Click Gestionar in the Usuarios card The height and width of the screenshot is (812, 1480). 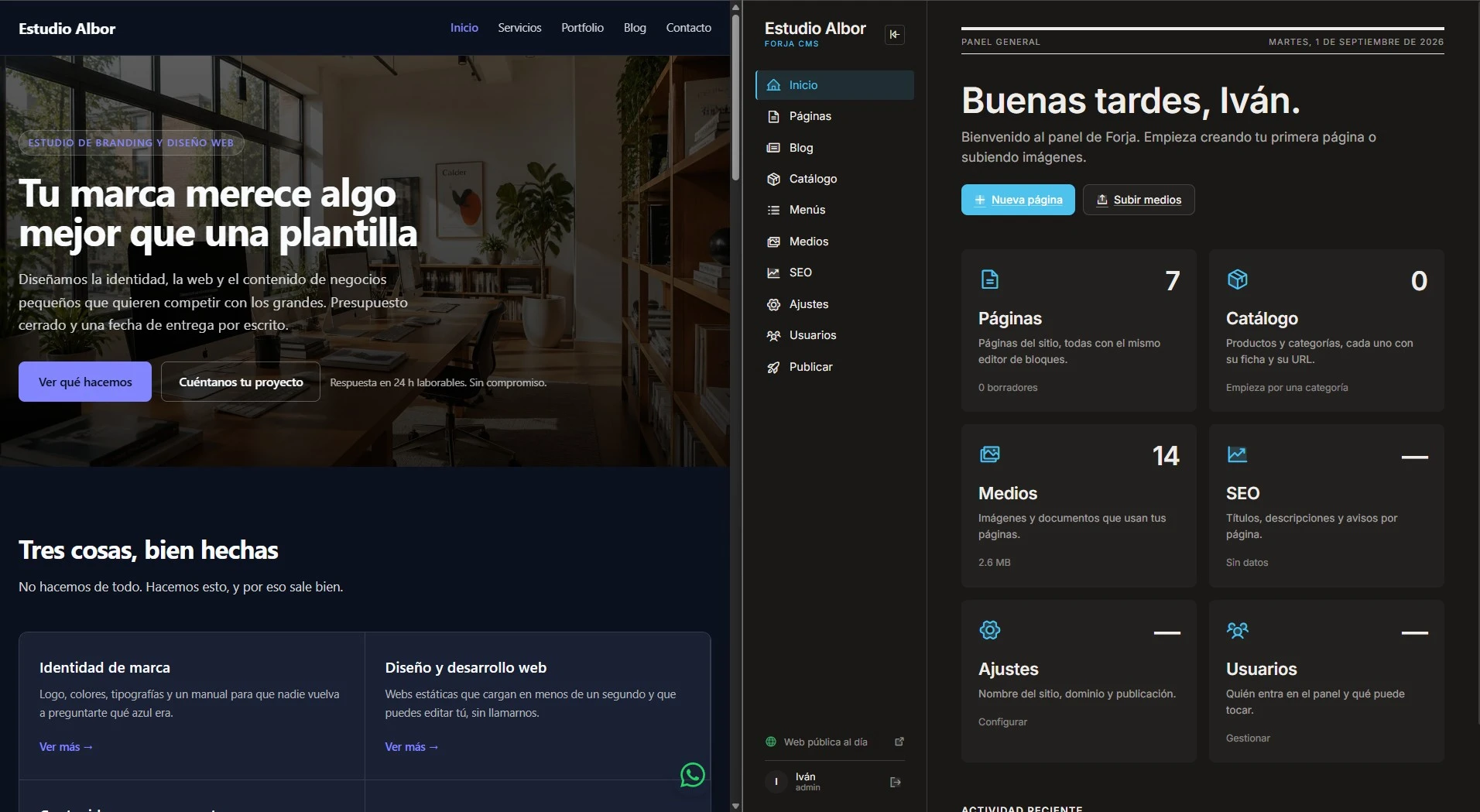pyautogui.click(x=1248, y=738)
